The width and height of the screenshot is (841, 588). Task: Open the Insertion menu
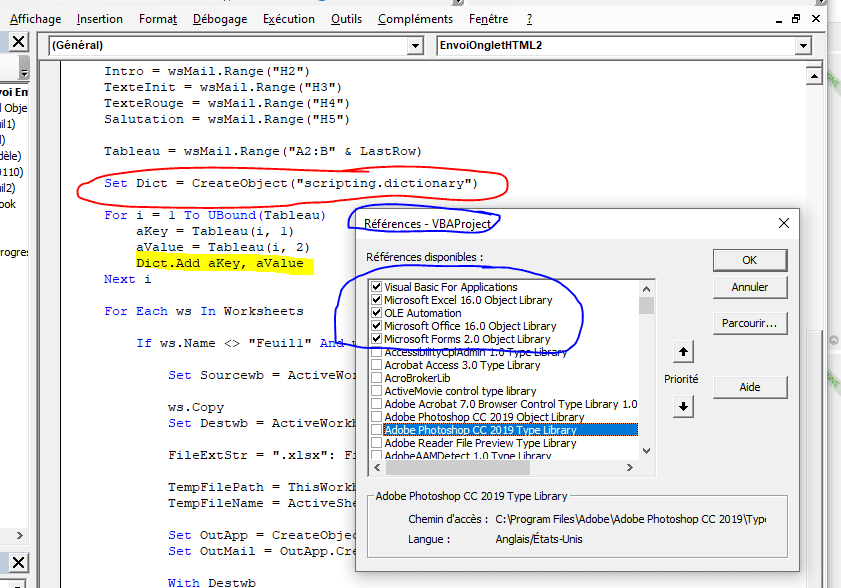100,19
